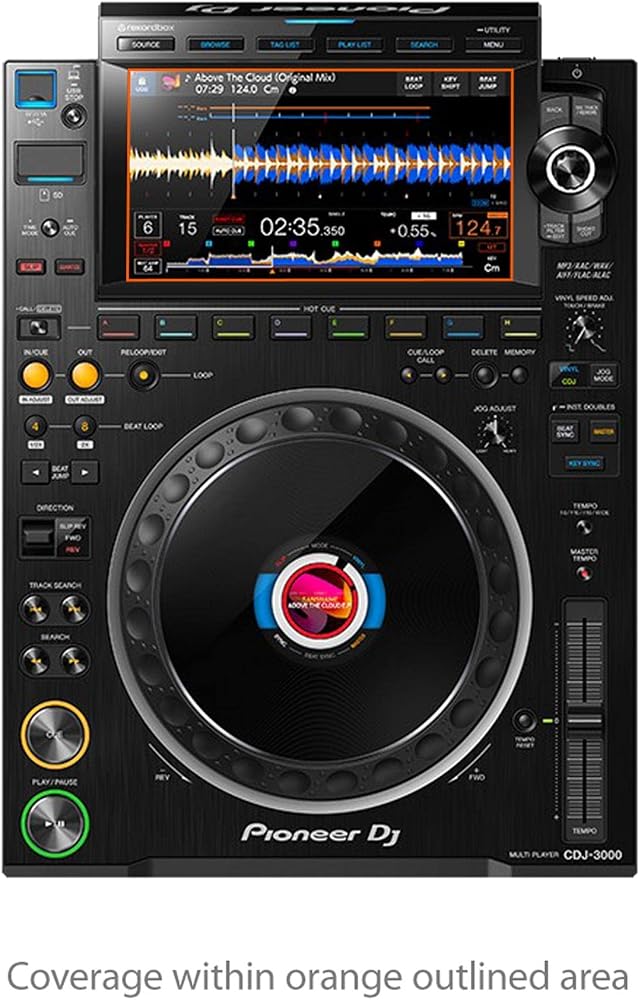640x1000 pixels.
Task: Click the BEAT JUMP right arrow
Action: point(85,473)
